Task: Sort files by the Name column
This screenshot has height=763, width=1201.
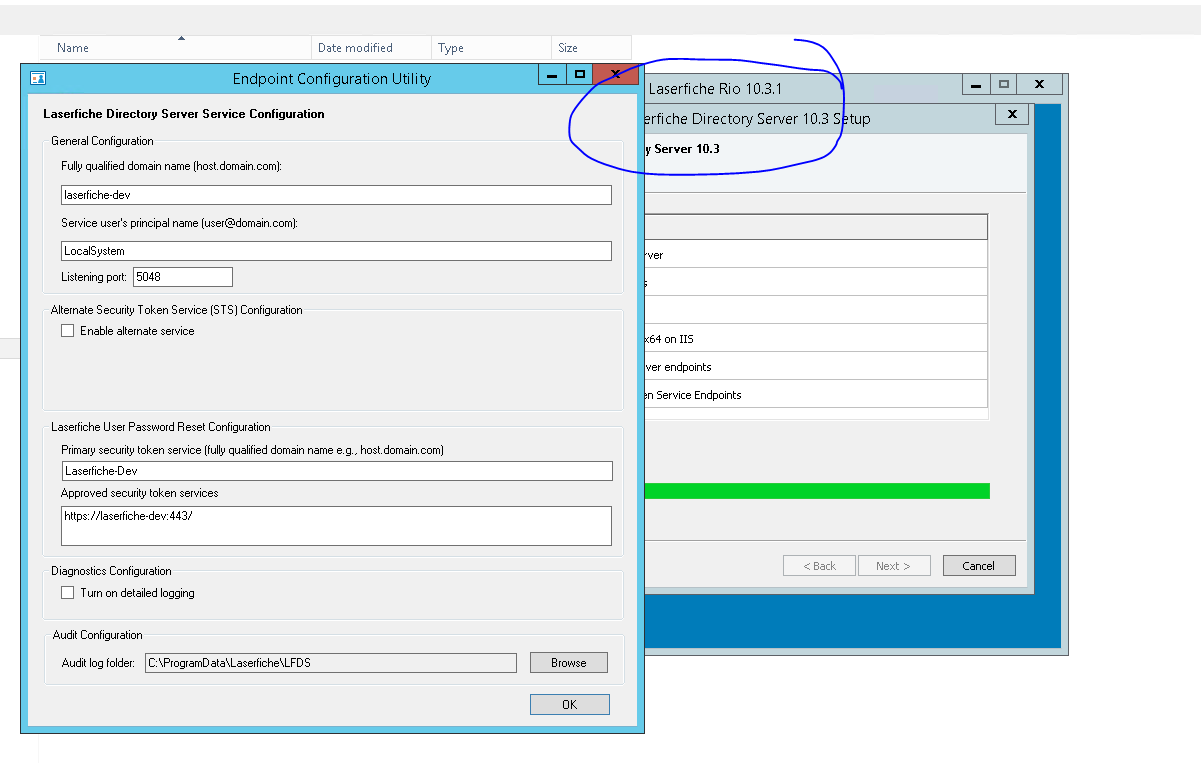Action: point(175,48)
